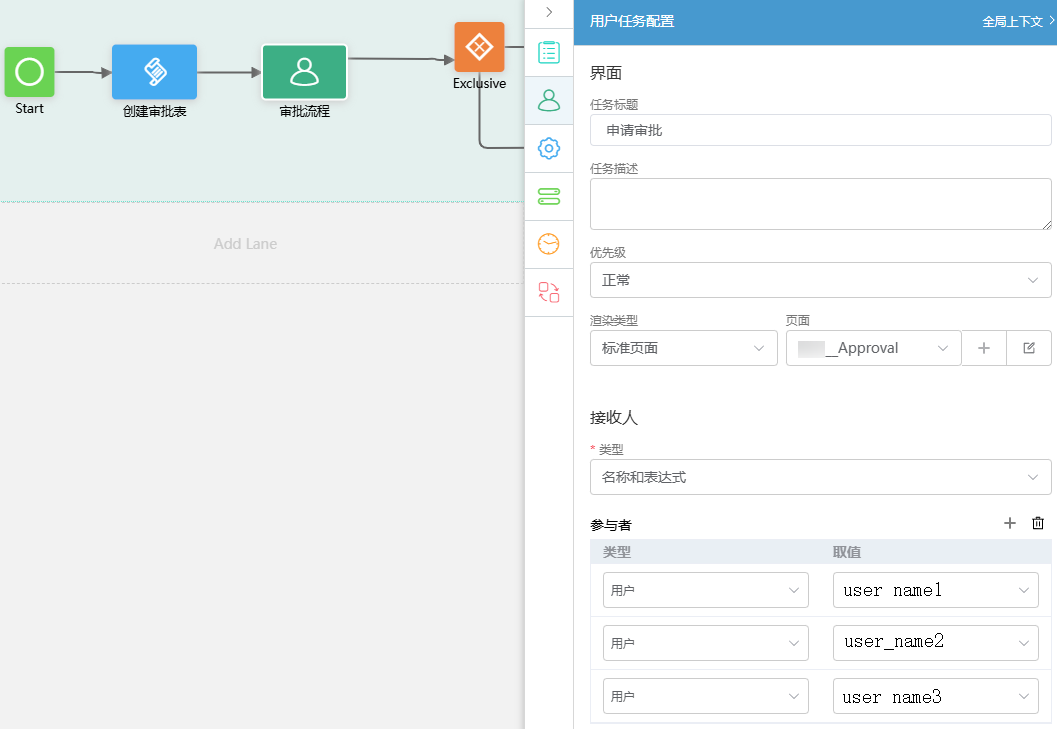Open the 页面 dropdown showing _Approval
Screen dimensions: 1057x729
pos(873,348)
